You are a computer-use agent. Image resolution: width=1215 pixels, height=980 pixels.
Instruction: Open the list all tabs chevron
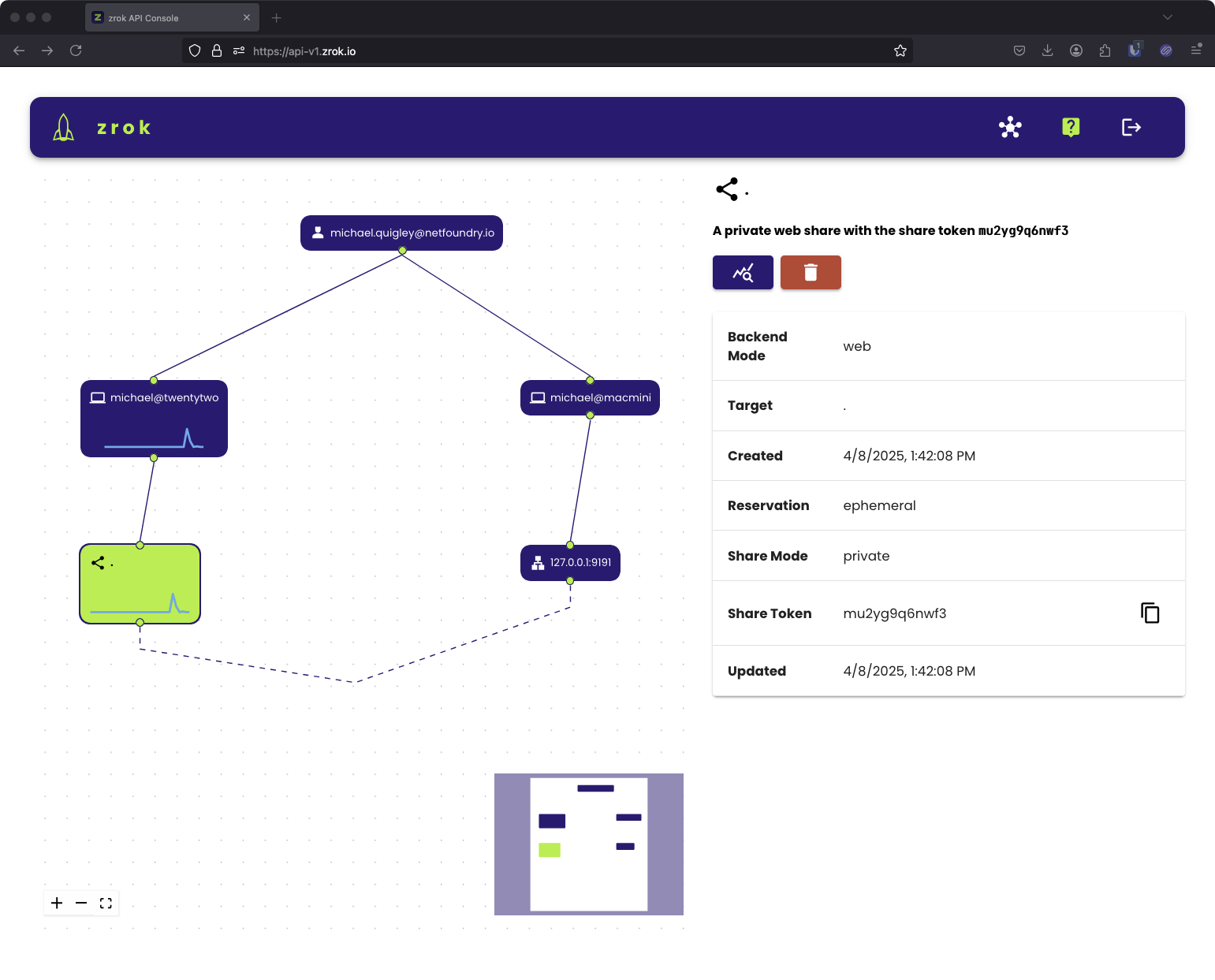1168,17
